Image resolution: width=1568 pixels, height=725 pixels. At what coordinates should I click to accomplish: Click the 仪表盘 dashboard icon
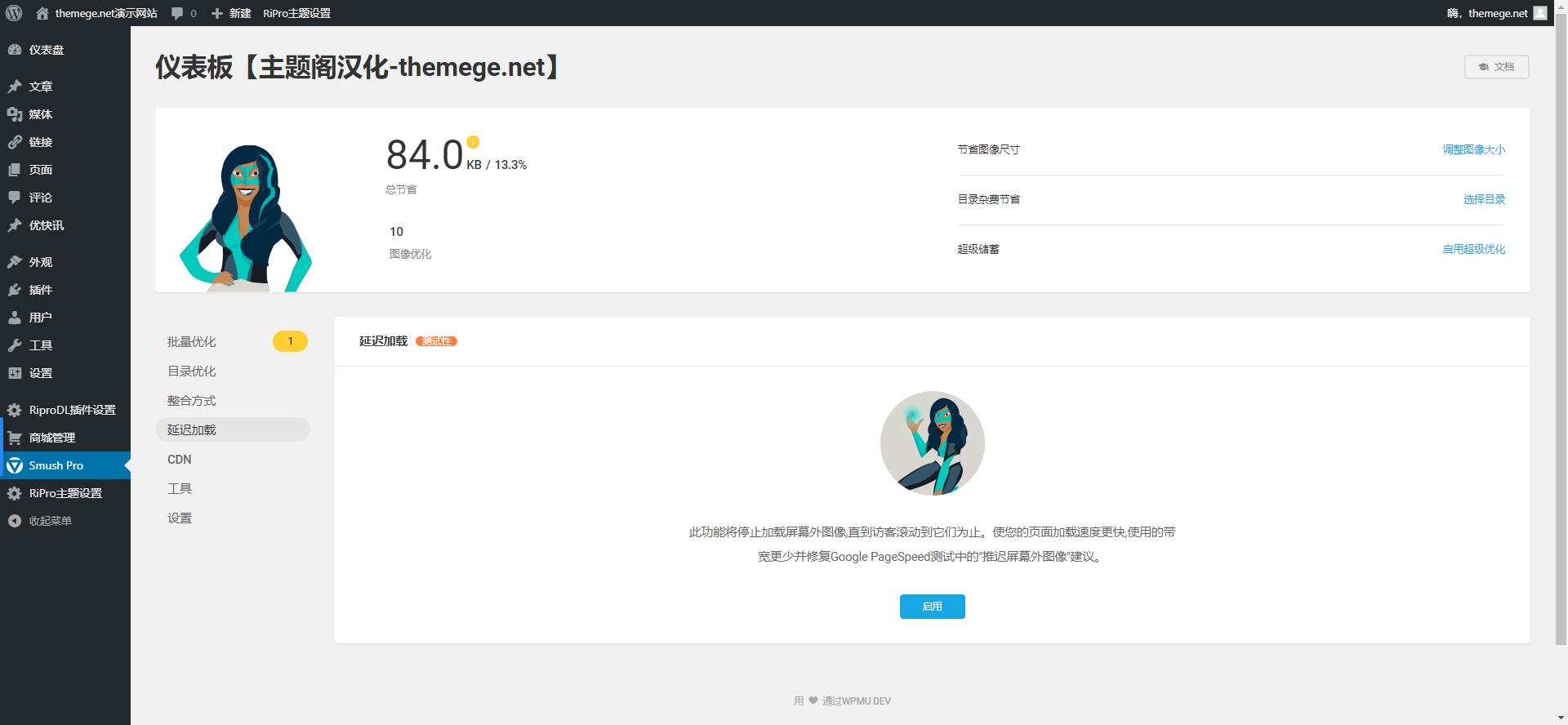(x=15, y=50)
